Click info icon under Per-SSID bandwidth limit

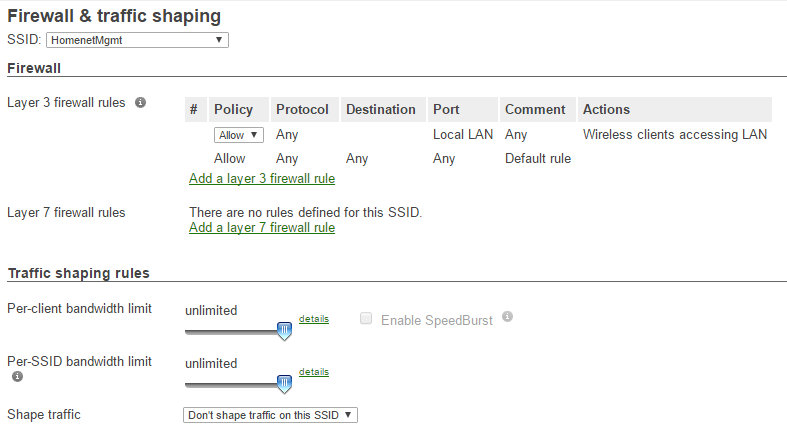click(16, 377)
